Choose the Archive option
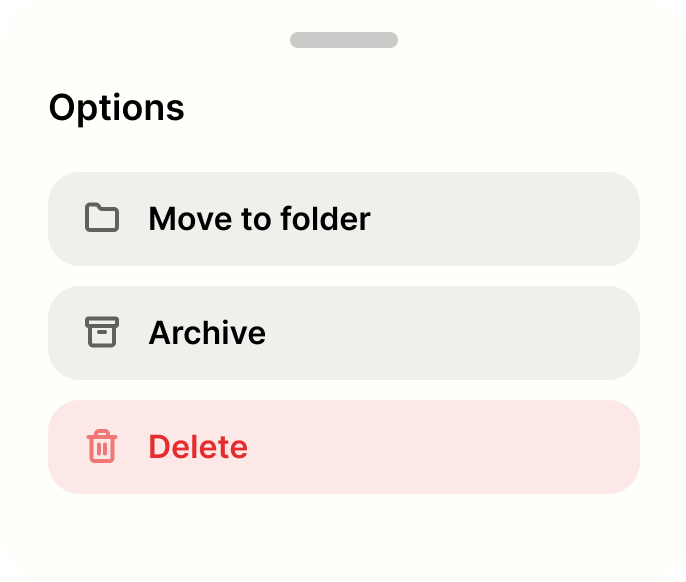This screenshot has height=582, width=686. [343, 333]
